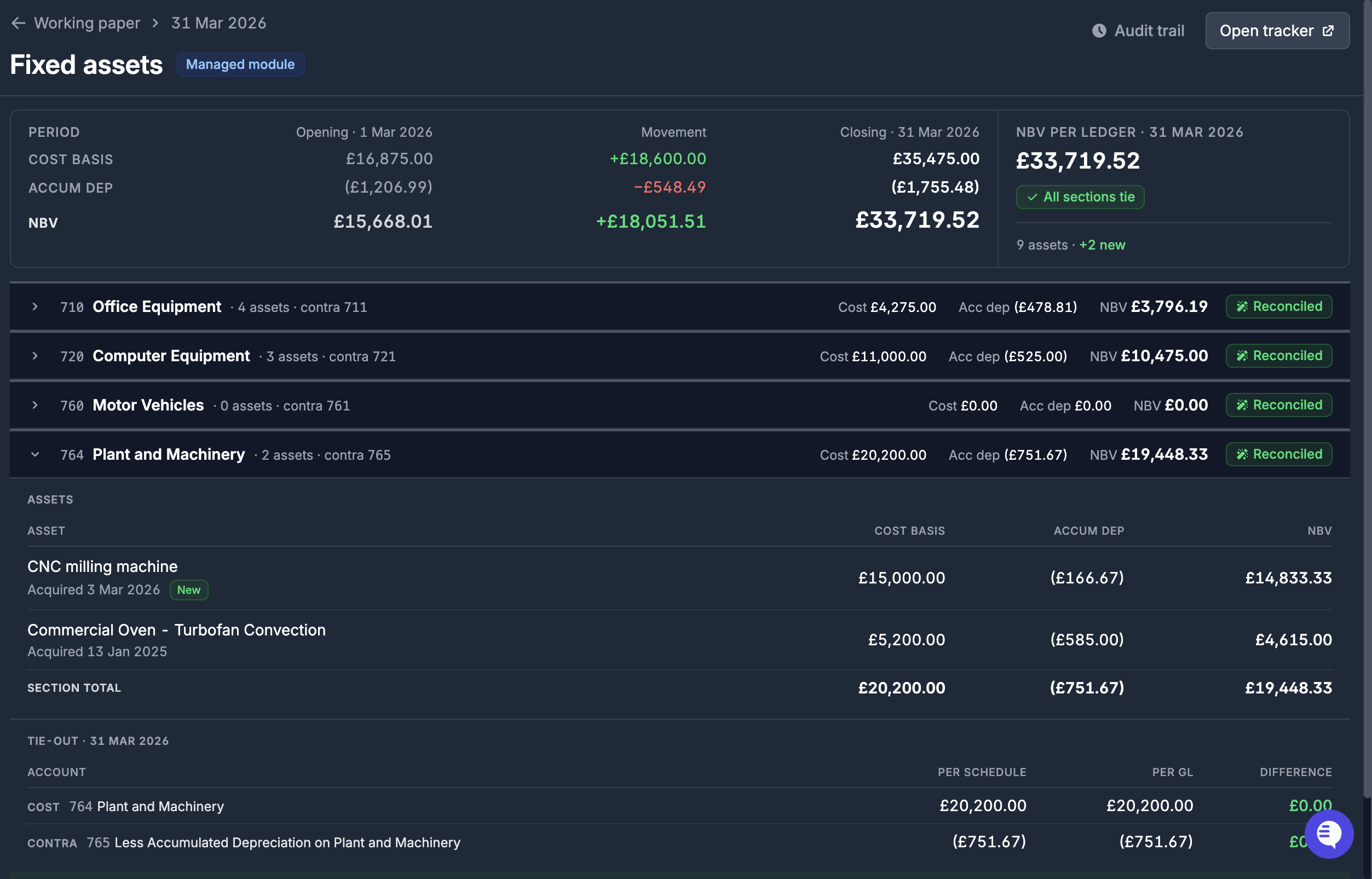Click the DIFFERENCE column header
The height and width of the screenshot is (879, 1372).
(x=1295, y=772)
